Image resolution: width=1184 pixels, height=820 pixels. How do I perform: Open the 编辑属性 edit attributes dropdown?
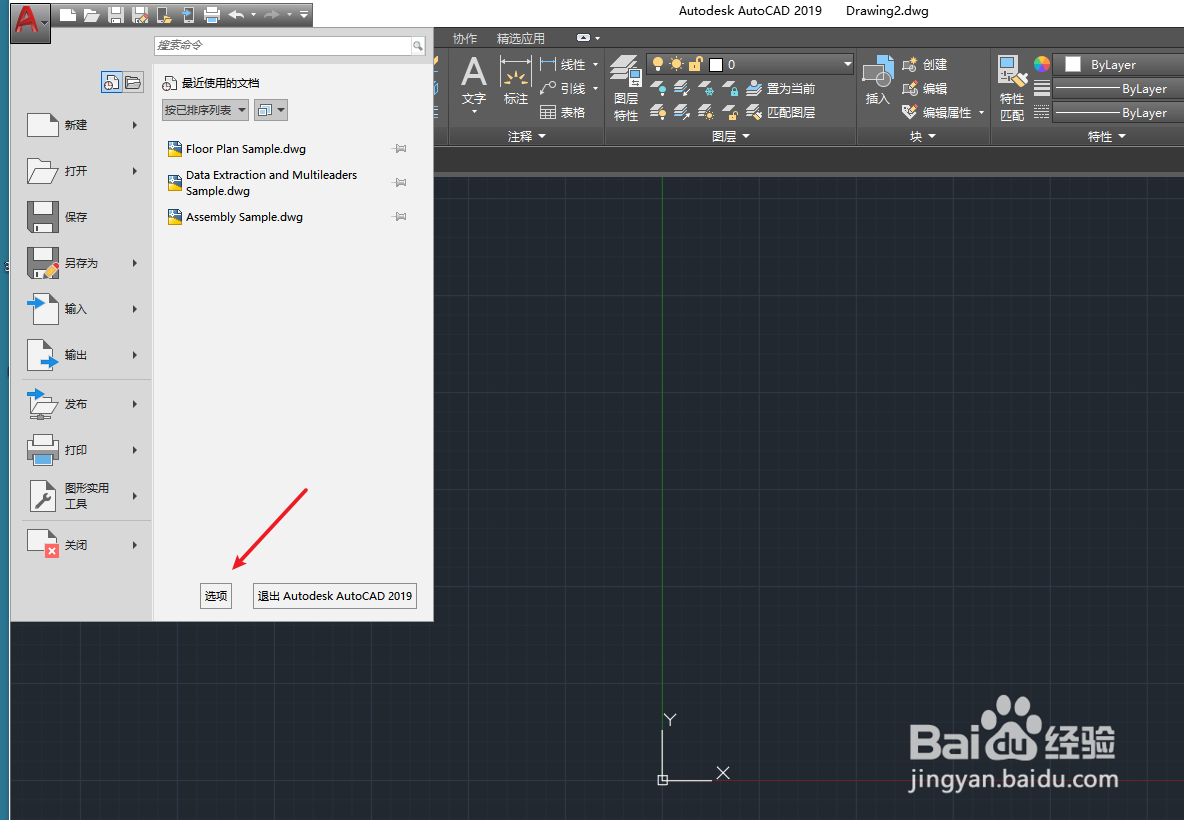(981, 113)
